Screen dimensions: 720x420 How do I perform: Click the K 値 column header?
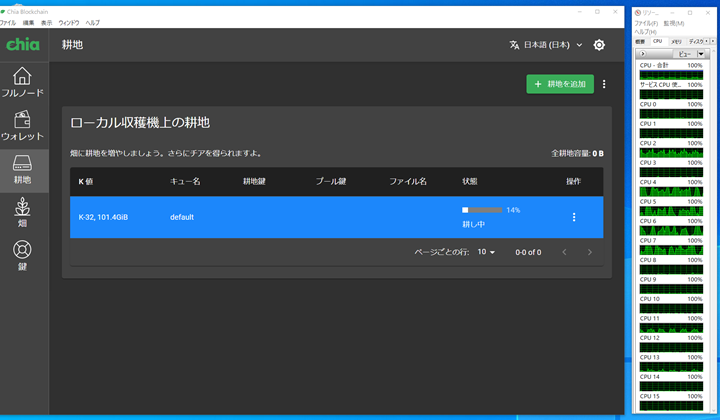85,181
